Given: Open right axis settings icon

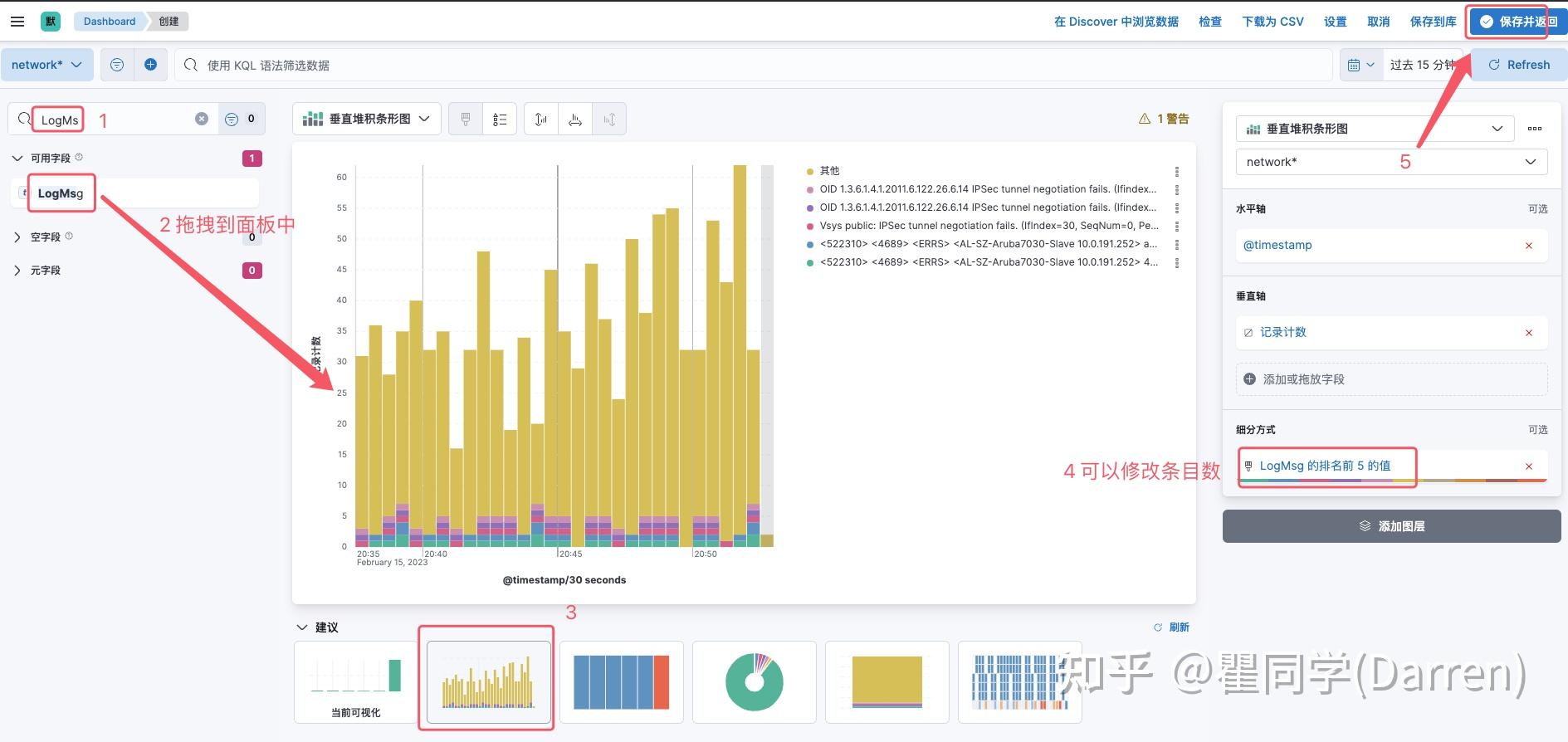Looking at the screenshot, I should coord(609,120).
